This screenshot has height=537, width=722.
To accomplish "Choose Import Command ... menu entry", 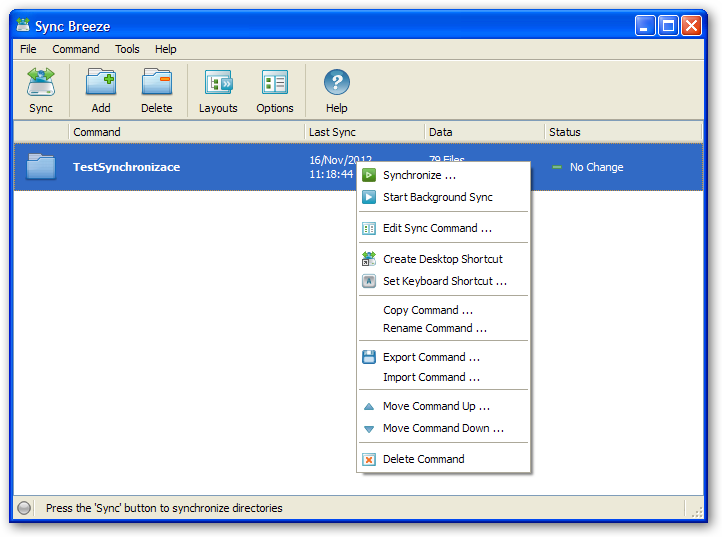I will point(444,377).
